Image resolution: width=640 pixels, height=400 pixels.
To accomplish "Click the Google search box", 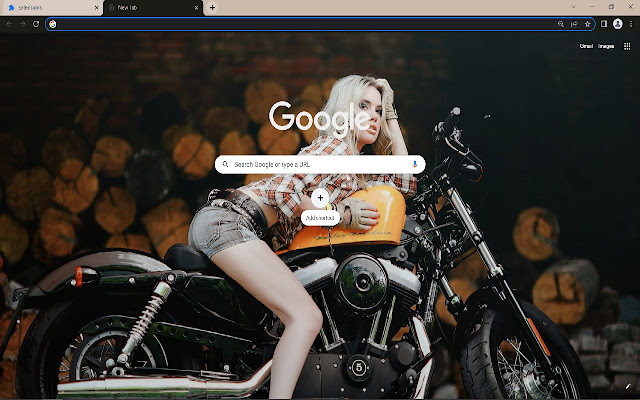I will tap(320, 164).
